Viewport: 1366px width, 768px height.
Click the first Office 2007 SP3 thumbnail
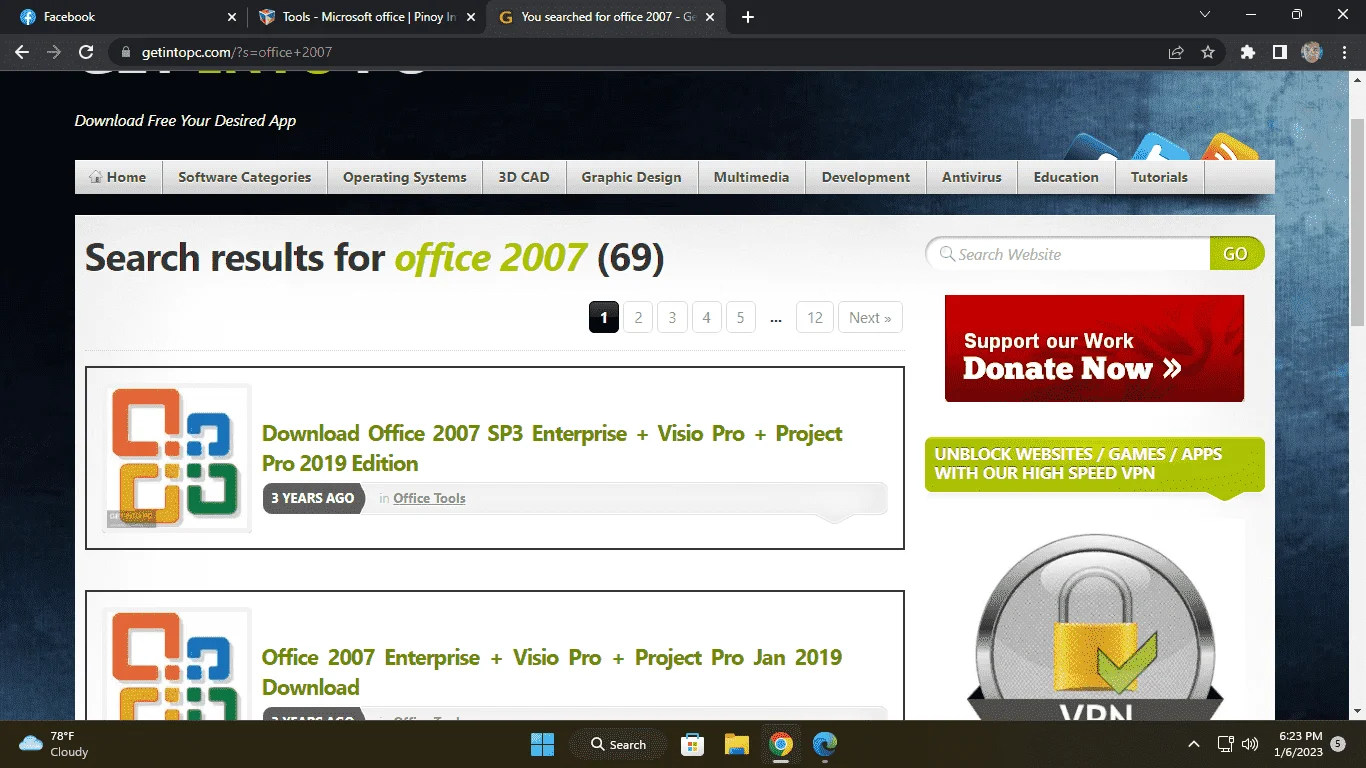pyautogui.click(x=178, y=458)
